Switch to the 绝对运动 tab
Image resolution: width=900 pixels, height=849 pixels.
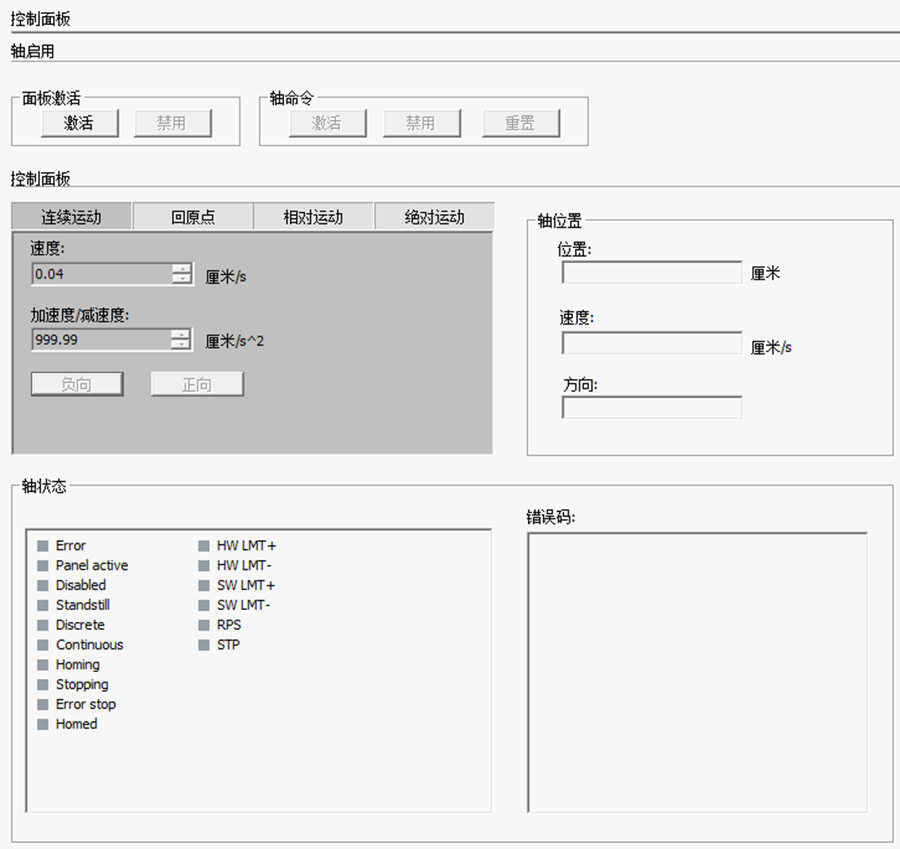click(x=434, y=217)
